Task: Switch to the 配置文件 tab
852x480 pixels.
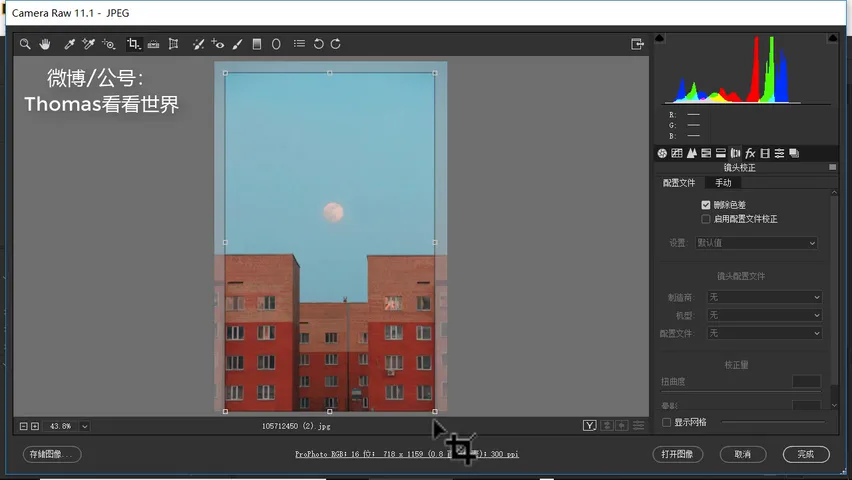Action: [x=679, y=183]
